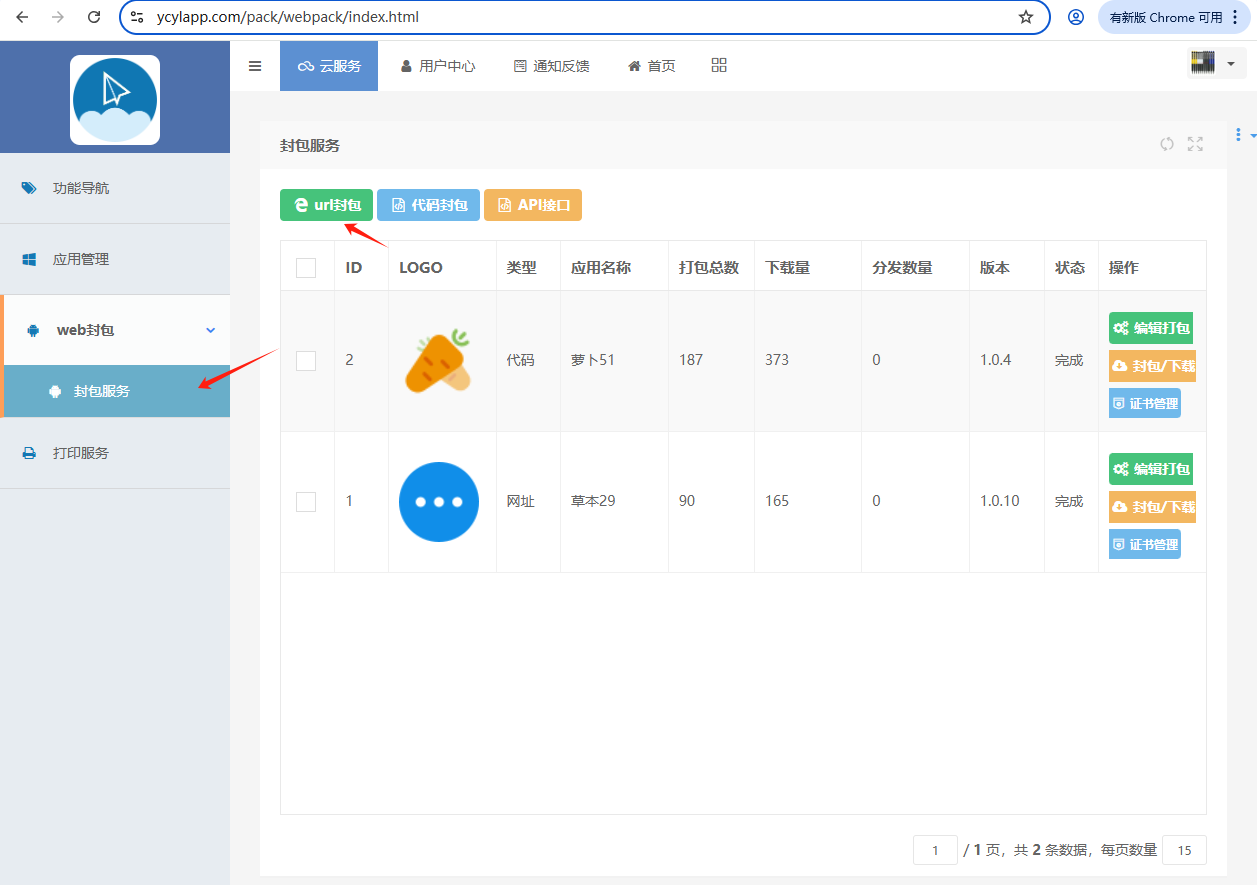Switch to 用户中心 tab
The image size is (1257, 885).
[x=437, y=66]
